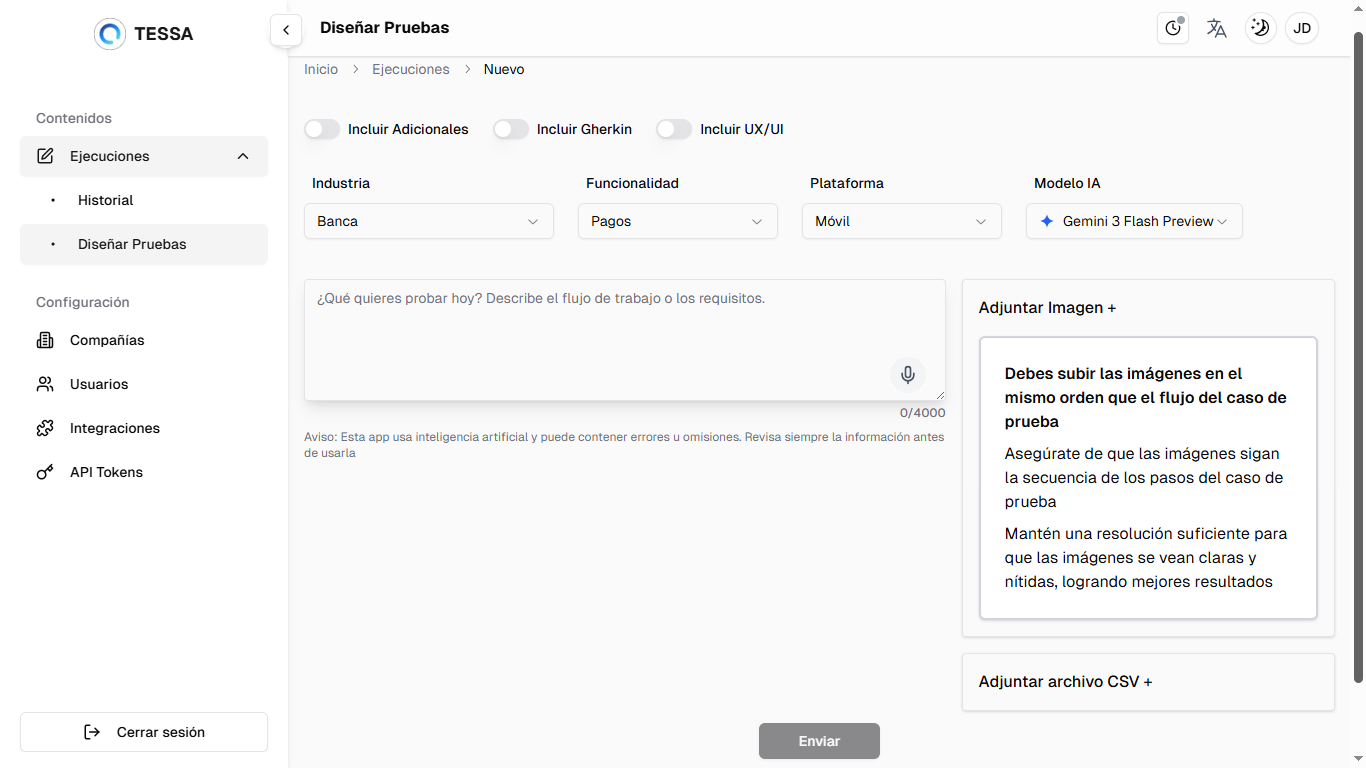This screenshot has height=768, width=1366.
Task: Click the TESSA logo icon
Action: pos(110,34)
